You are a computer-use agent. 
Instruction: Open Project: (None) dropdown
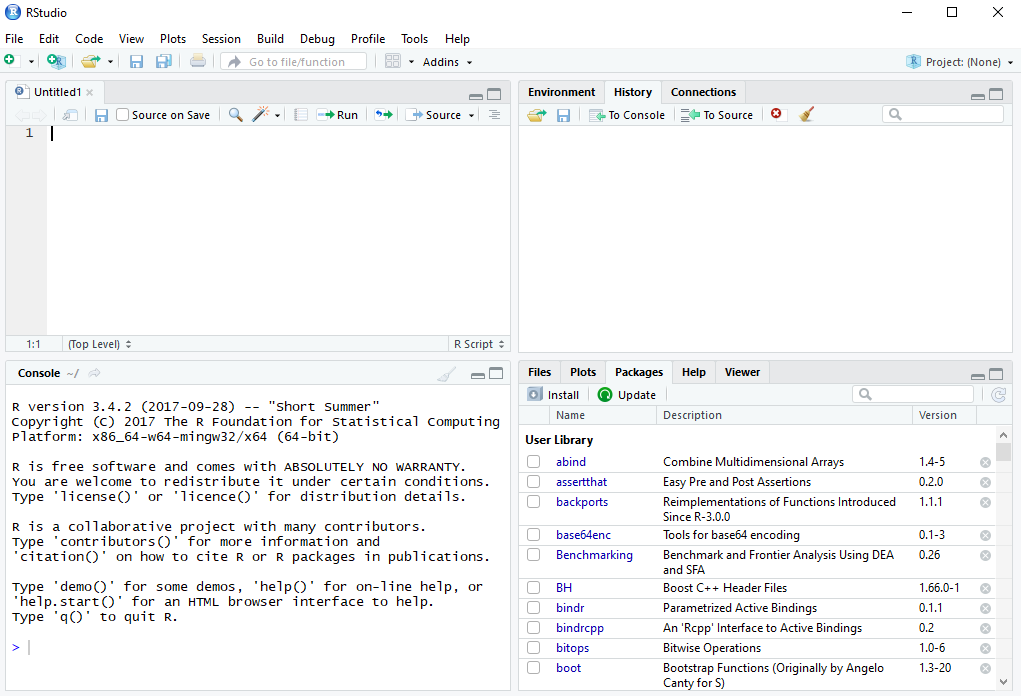pyautogui.click(x=960, y=62)
